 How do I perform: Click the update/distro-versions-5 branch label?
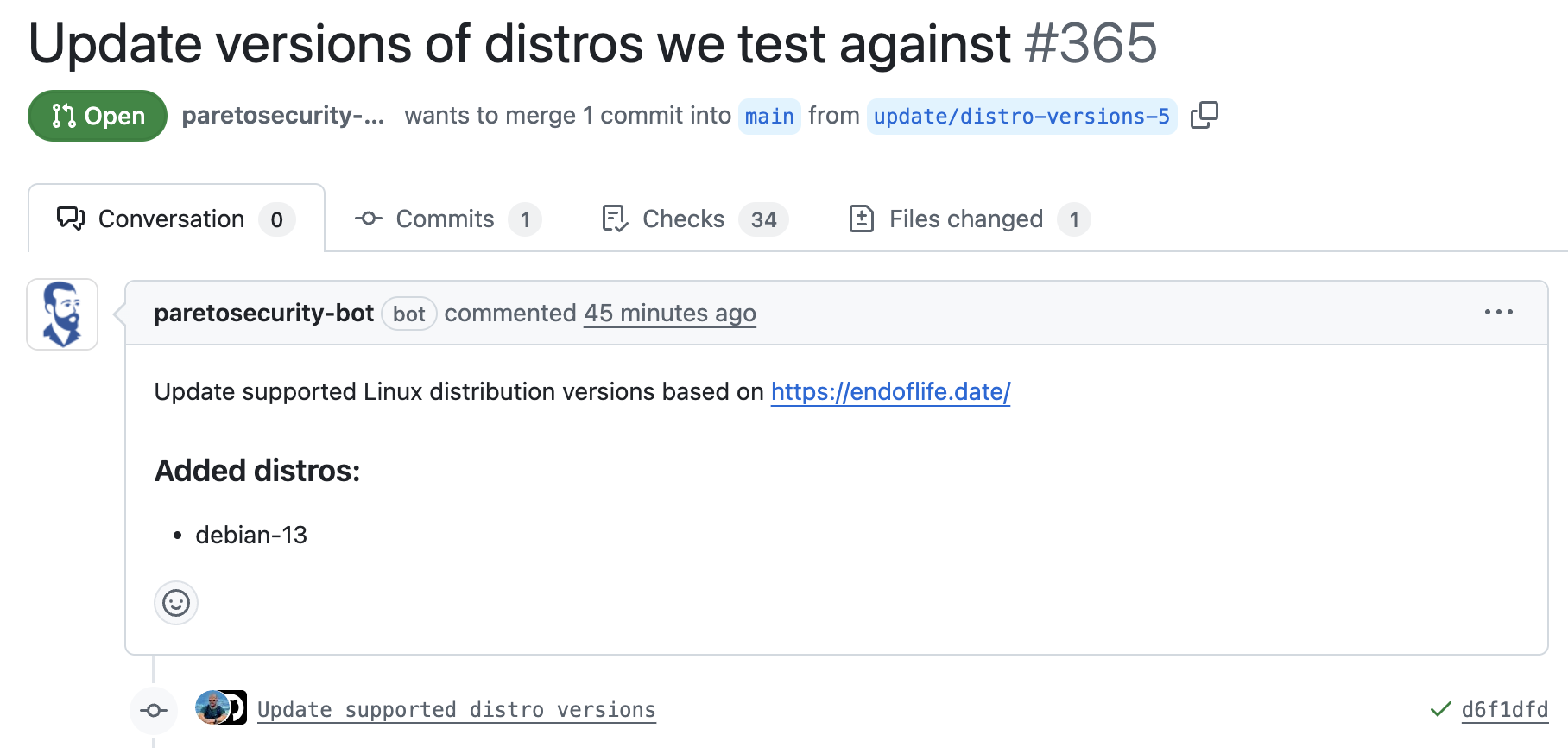click(1021, 116)
